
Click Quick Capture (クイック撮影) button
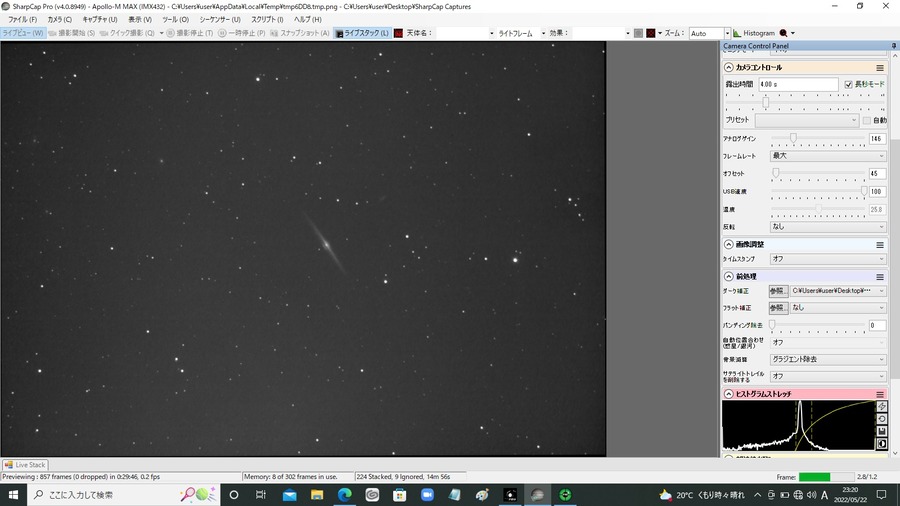click(127, 33)
